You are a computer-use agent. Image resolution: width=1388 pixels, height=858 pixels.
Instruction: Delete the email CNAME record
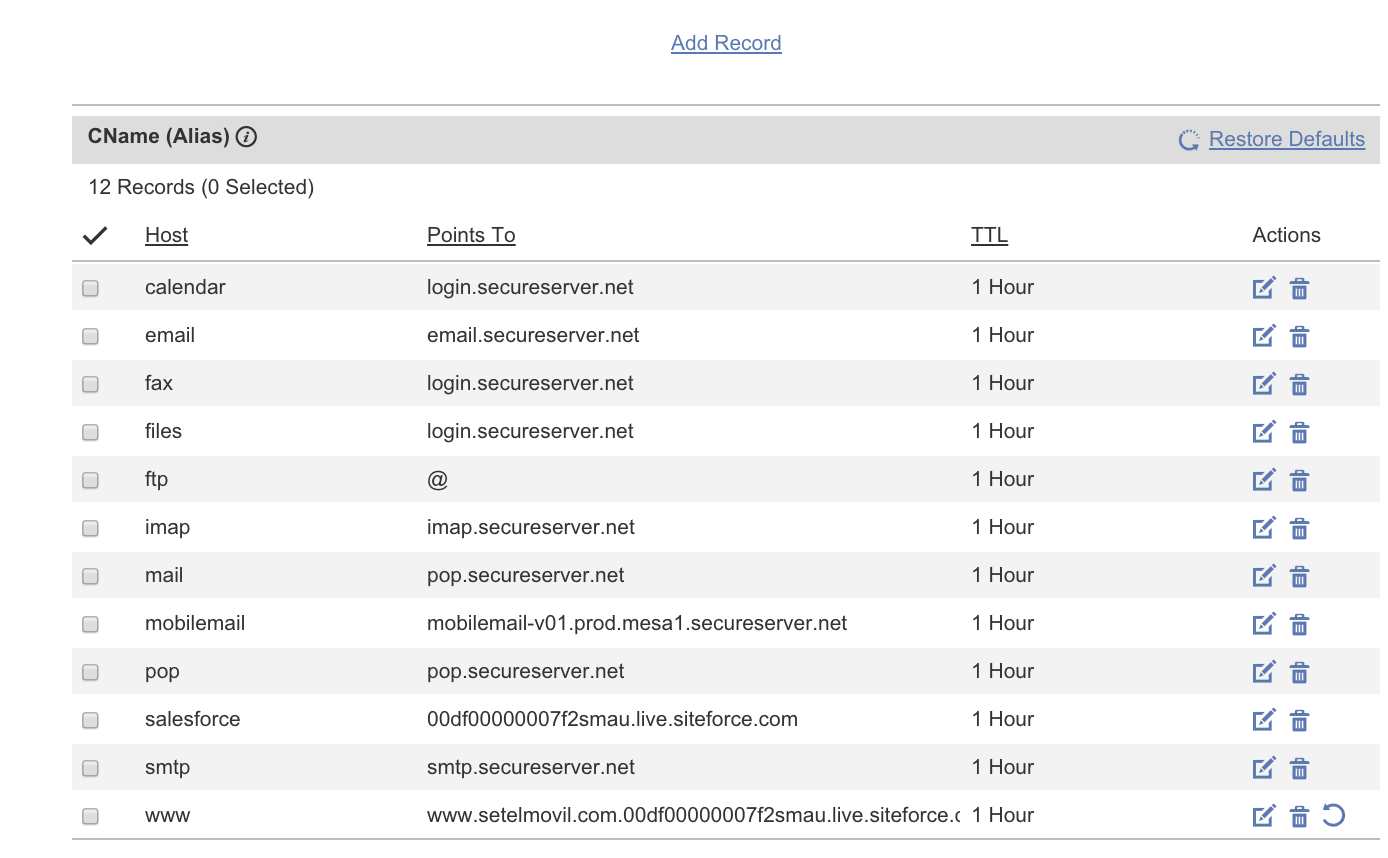(1299, 336)
